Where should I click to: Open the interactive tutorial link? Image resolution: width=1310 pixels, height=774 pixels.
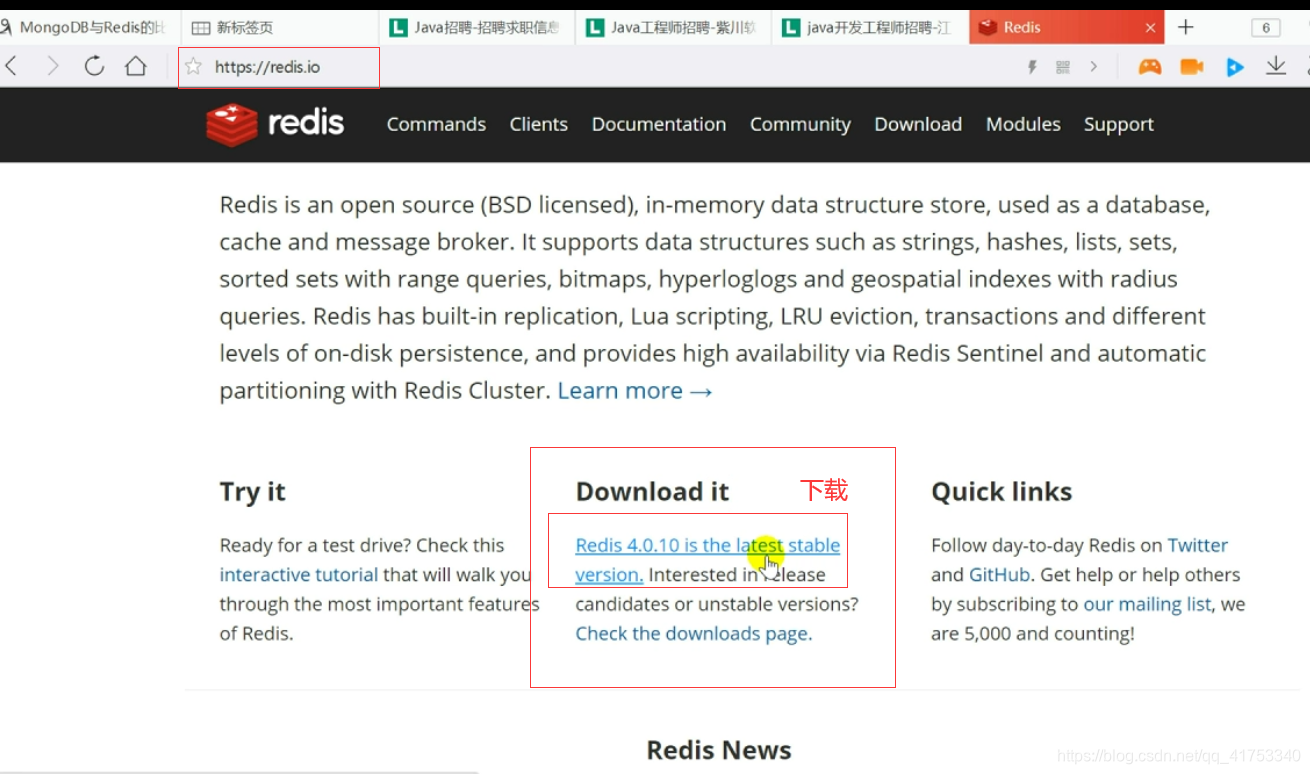tap(299, 575)
